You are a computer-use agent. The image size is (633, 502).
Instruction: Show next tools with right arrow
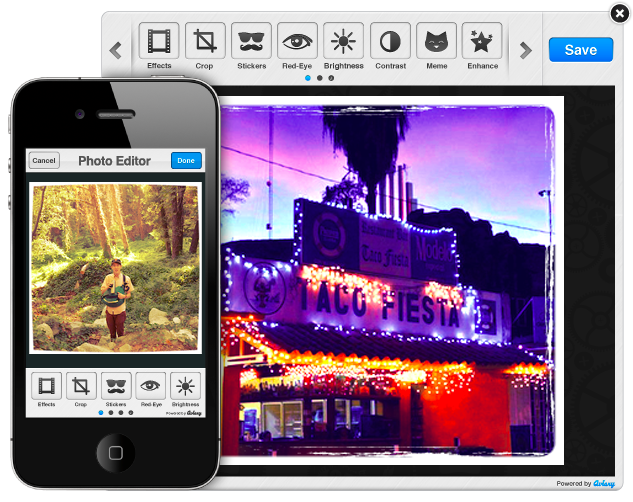[525, 50]
